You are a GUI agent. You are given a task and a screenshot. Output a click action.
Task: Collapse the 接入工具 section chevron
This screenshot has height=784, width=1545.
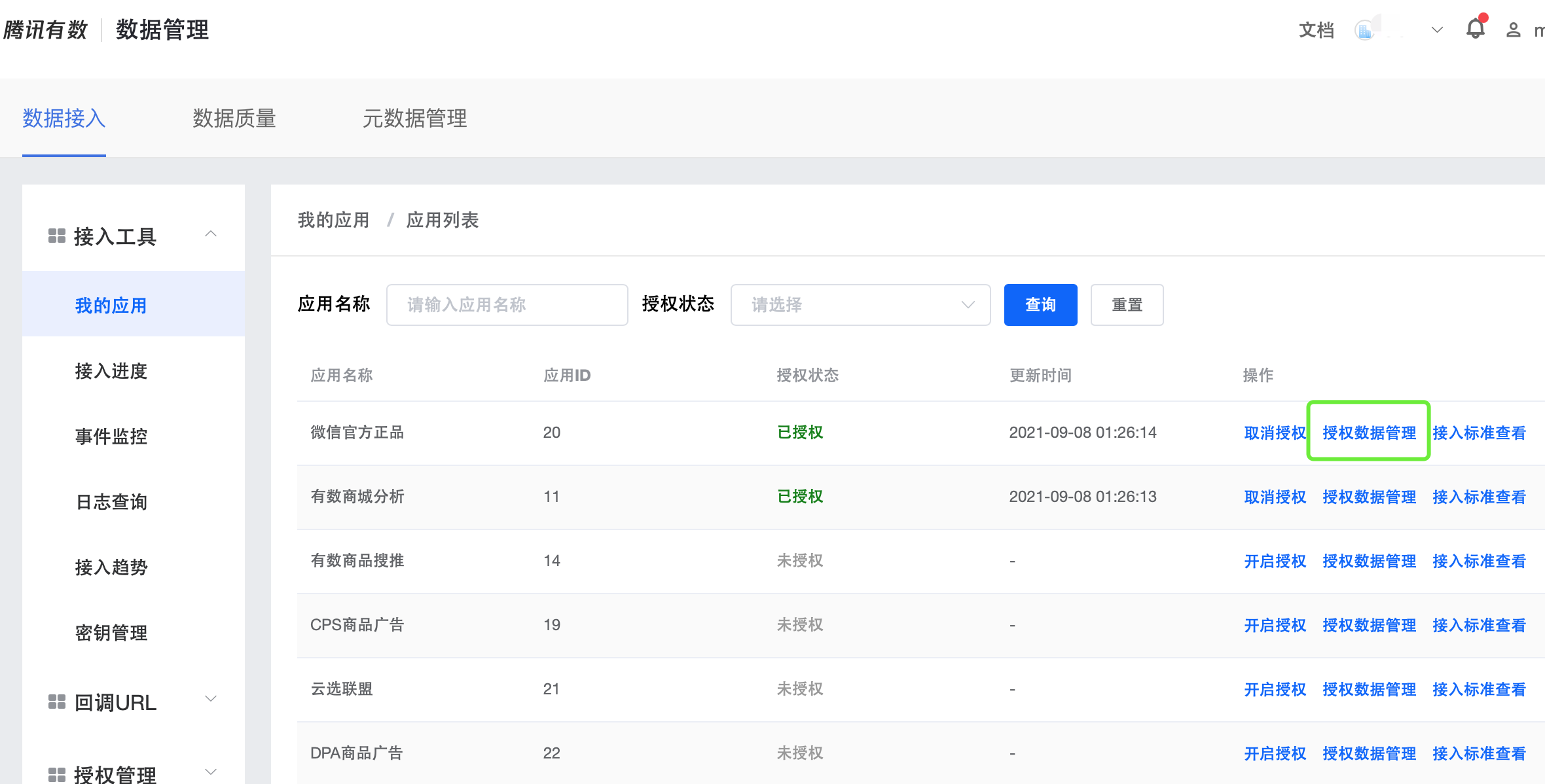pos(211,234)
